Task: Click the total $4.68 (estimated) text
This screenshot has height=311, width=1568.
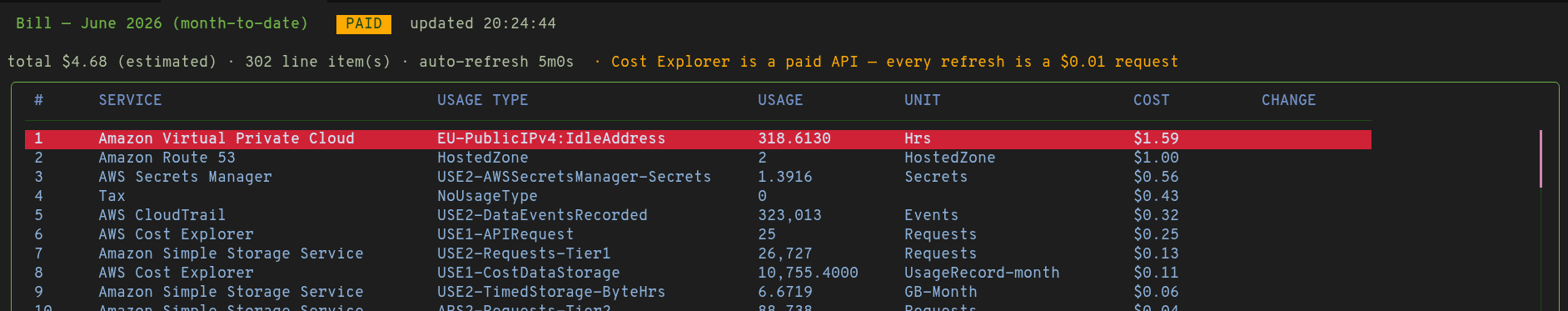Action: coord(112,62)
